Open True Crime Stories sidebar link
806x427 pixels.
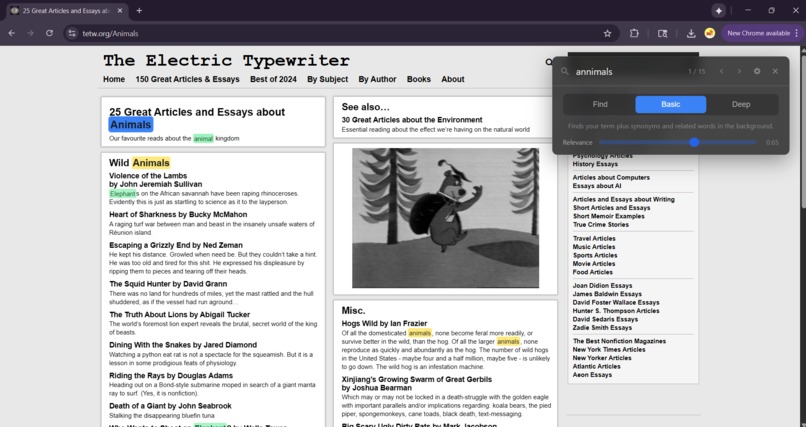pyautogui.click(x=600, y=225)
